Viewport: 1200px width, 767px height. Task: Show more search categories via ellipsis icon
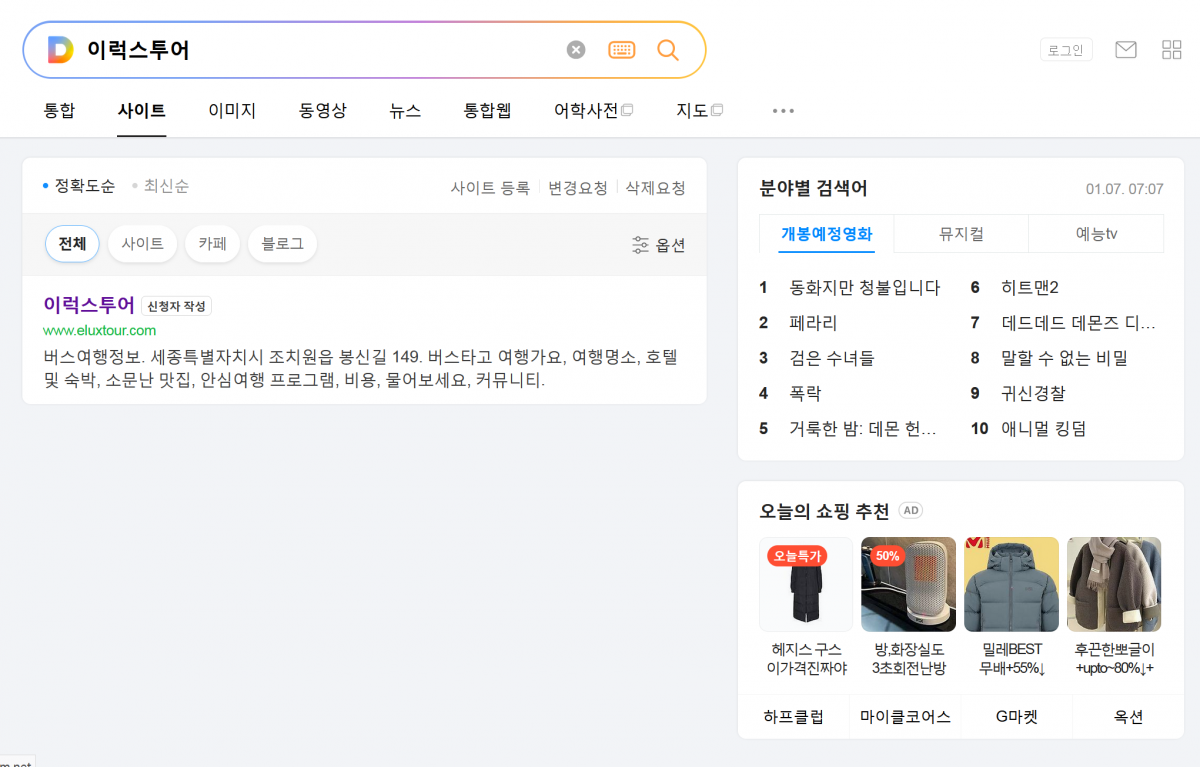783,111
